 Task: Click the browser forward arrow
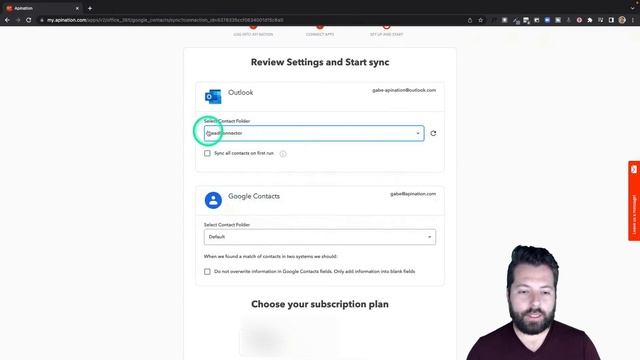tap(18, 20)
